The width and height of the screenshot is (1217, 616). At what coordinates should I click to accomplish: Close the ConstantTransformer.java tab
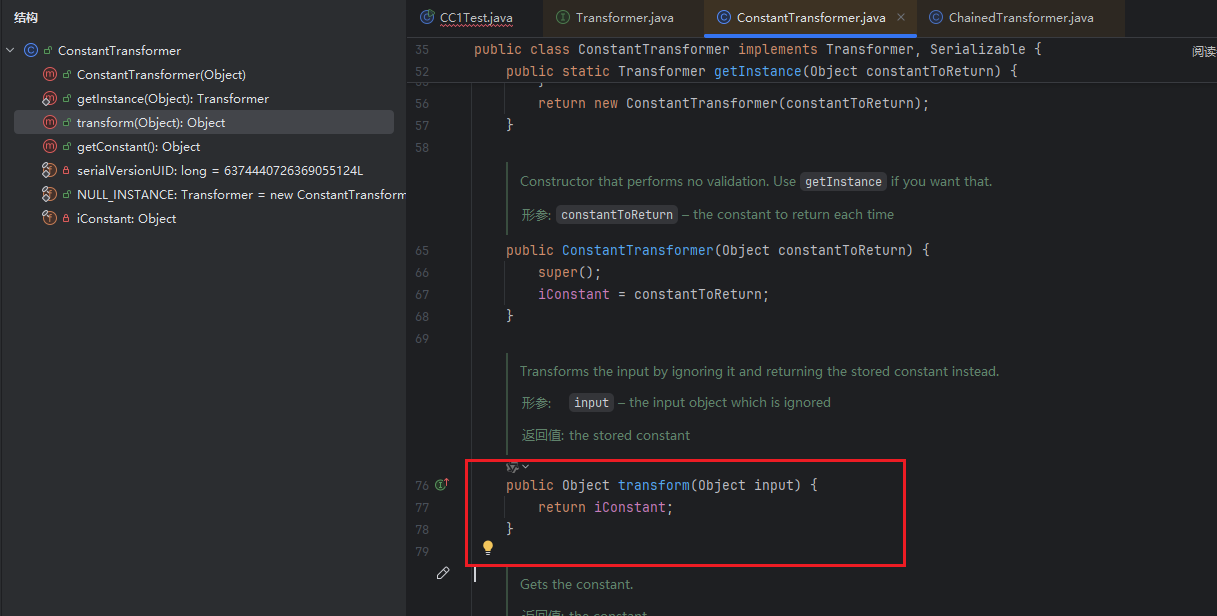click(900, 18)
